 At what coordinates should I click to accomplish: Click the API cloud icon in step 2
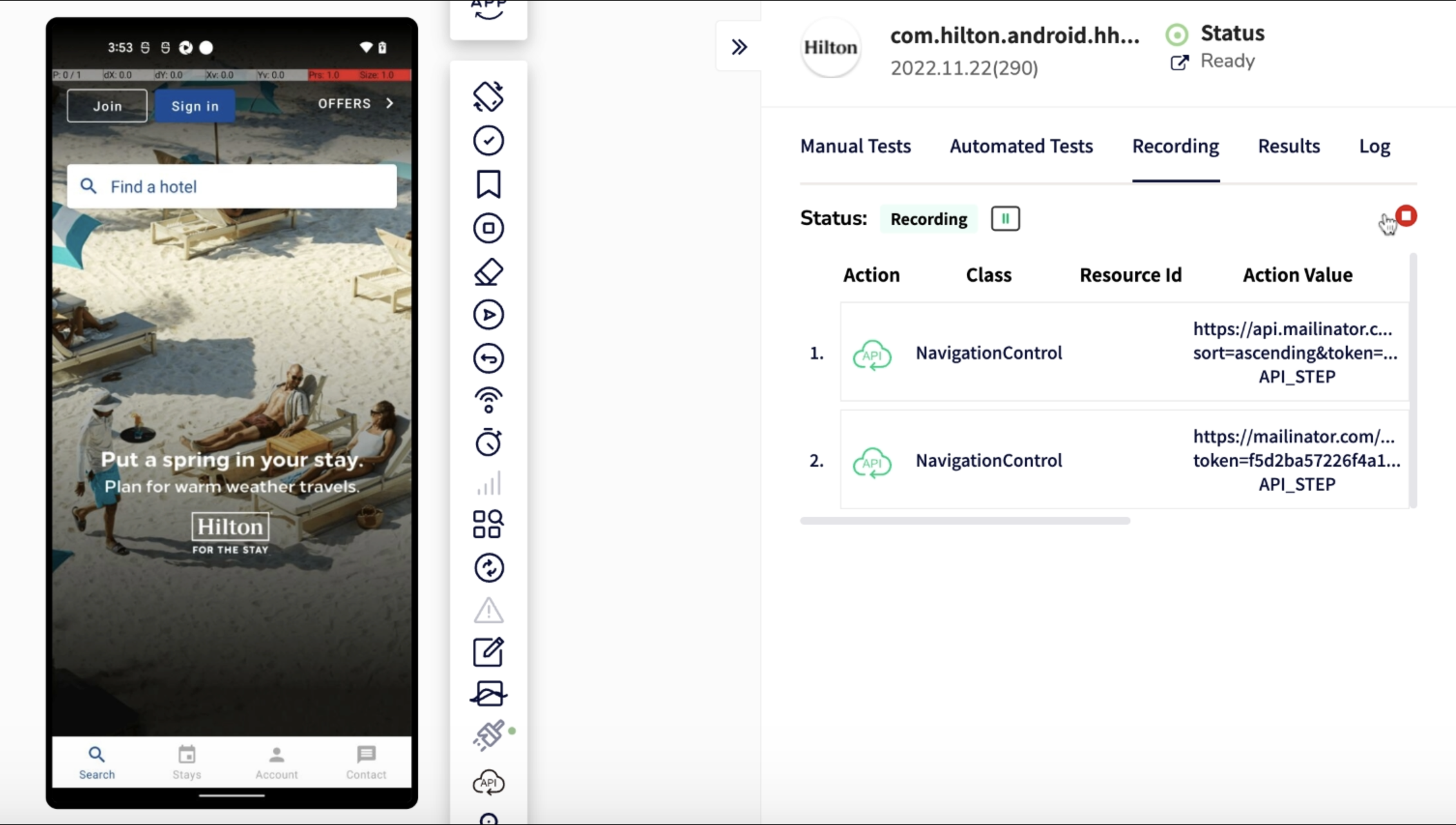[872, 463]
